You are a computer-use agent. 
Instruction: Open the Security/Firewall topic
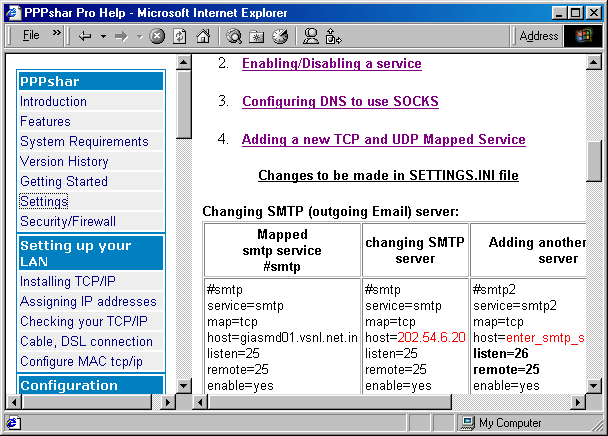pos(68,221)
